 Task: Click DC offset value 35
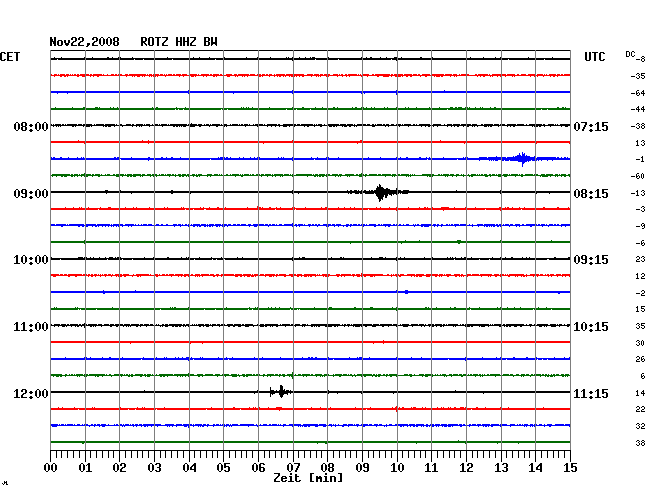click(640, 326)
